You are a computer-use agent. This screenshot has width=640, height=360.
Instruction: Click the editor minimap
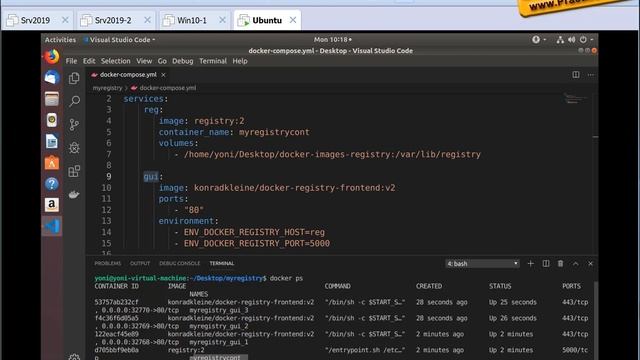[x=576, y=99]
